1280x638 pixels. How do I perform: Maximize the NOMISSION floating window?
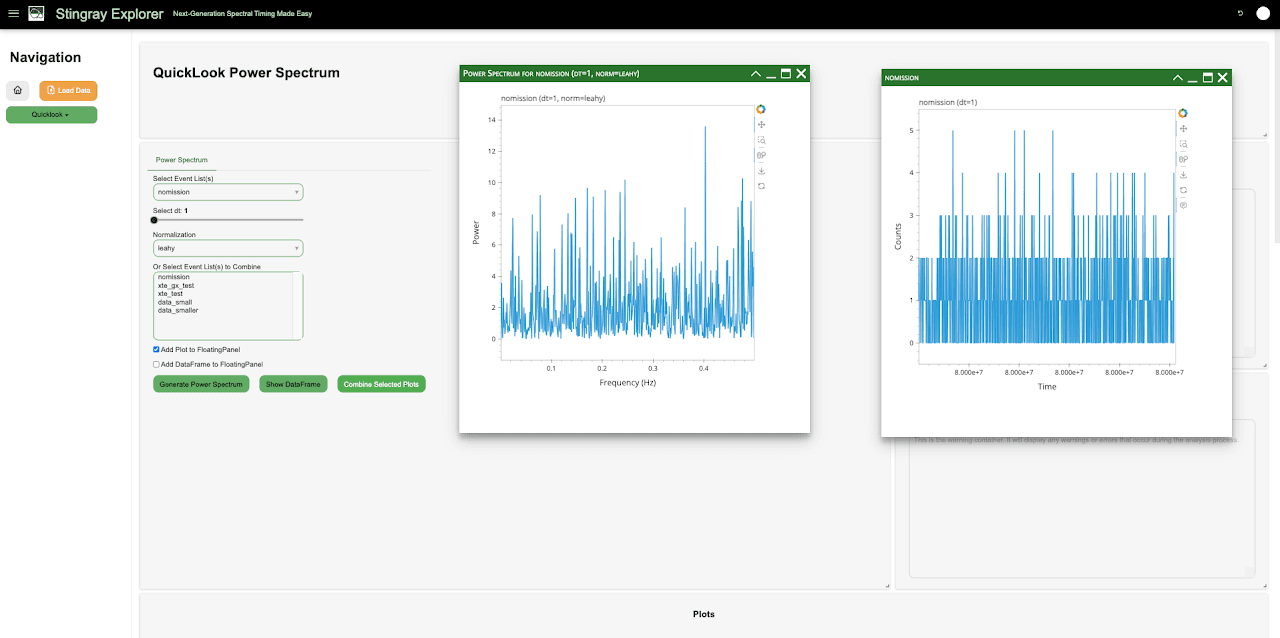[1208, 77]
